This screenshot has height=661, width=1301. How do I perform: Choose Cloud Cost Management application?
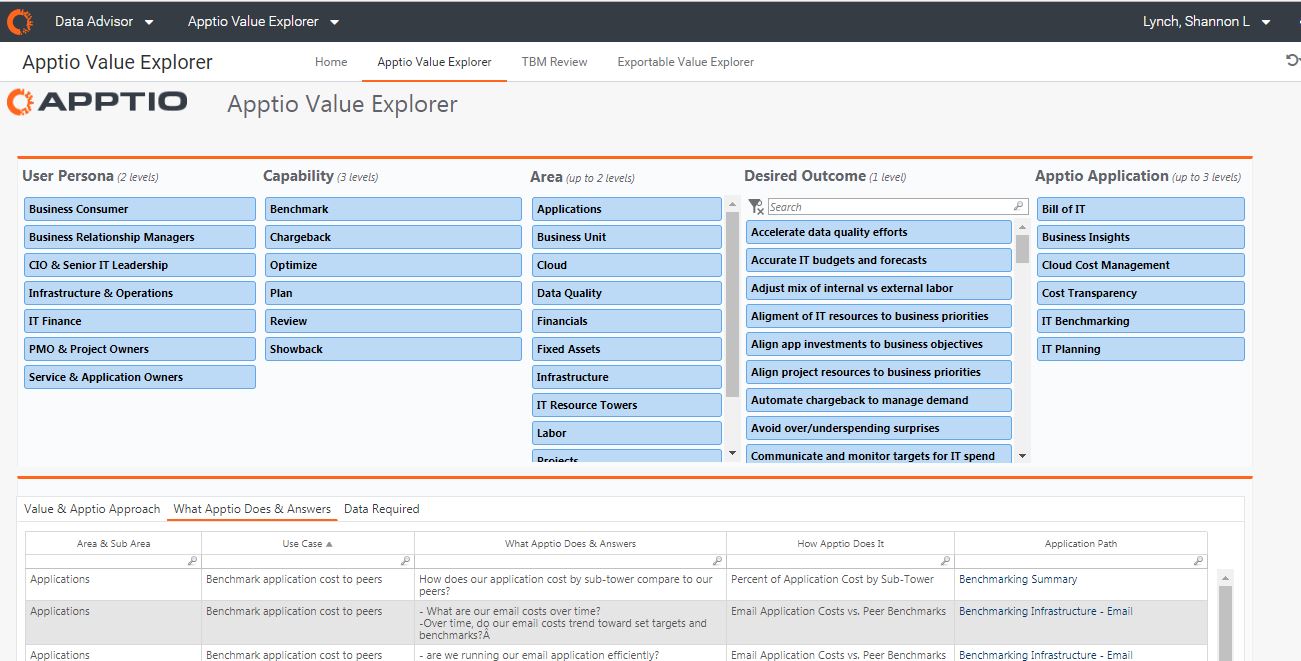pyautogui.click(x=1141, y=265)
